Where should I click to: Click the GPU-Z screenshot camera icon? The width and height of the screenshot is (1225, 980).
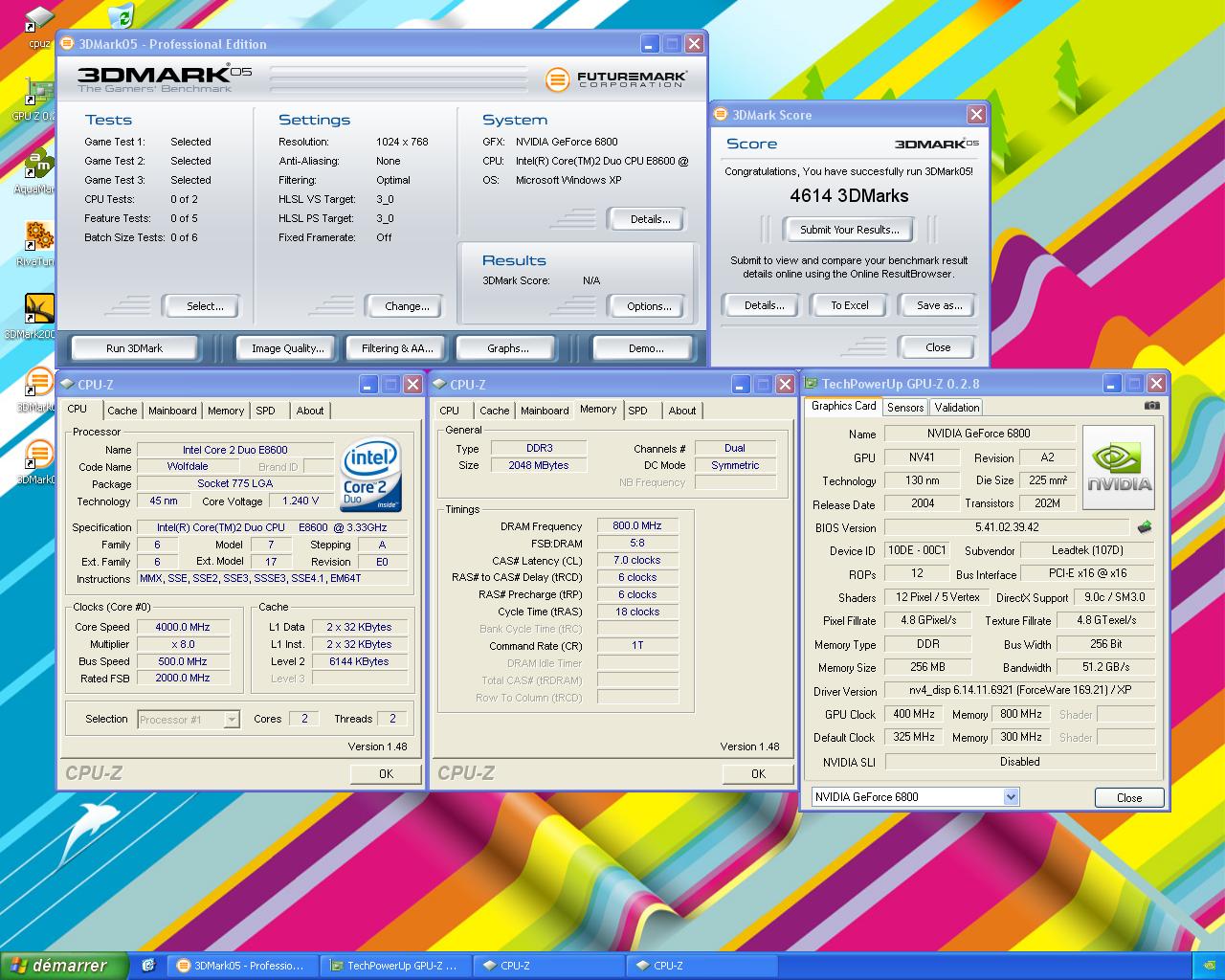tap(1152, 406)
